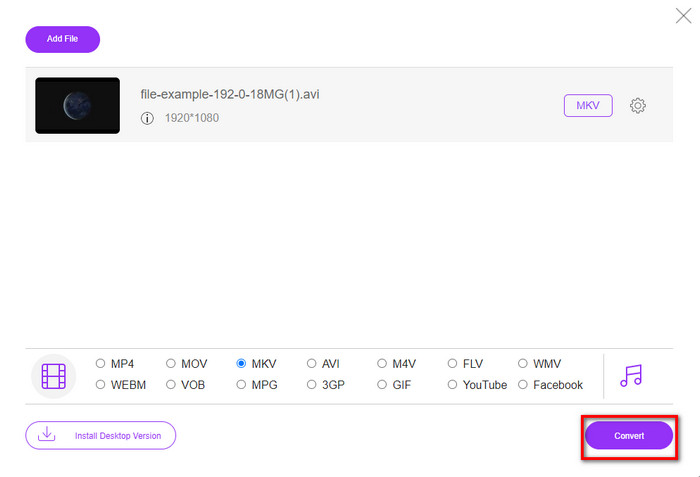Image resolution: width=700 pixels, height=477 pixels.
Task: Click Install Desktop Version button
Action: (101, 436)
